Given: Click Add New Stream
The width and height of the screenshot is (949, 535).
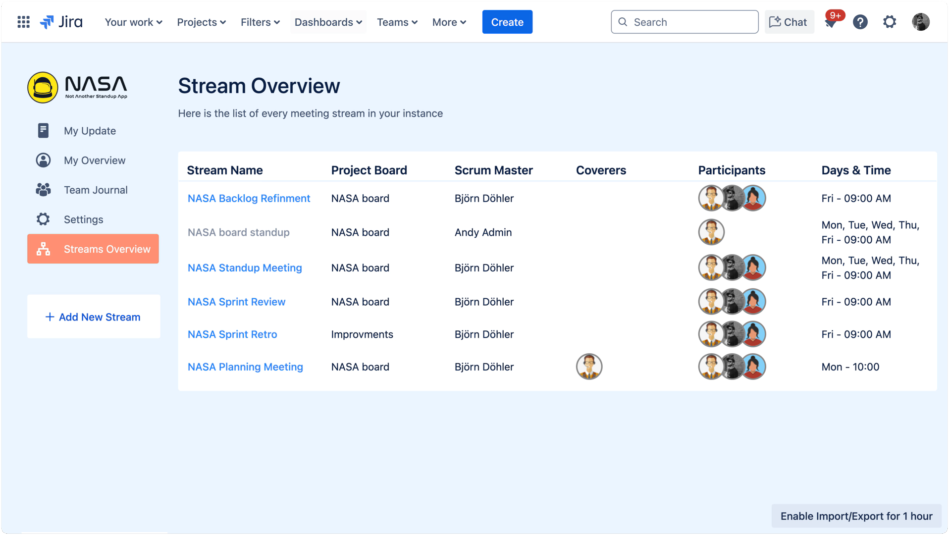Looking at the screenshot, I should tap(94, 317).
